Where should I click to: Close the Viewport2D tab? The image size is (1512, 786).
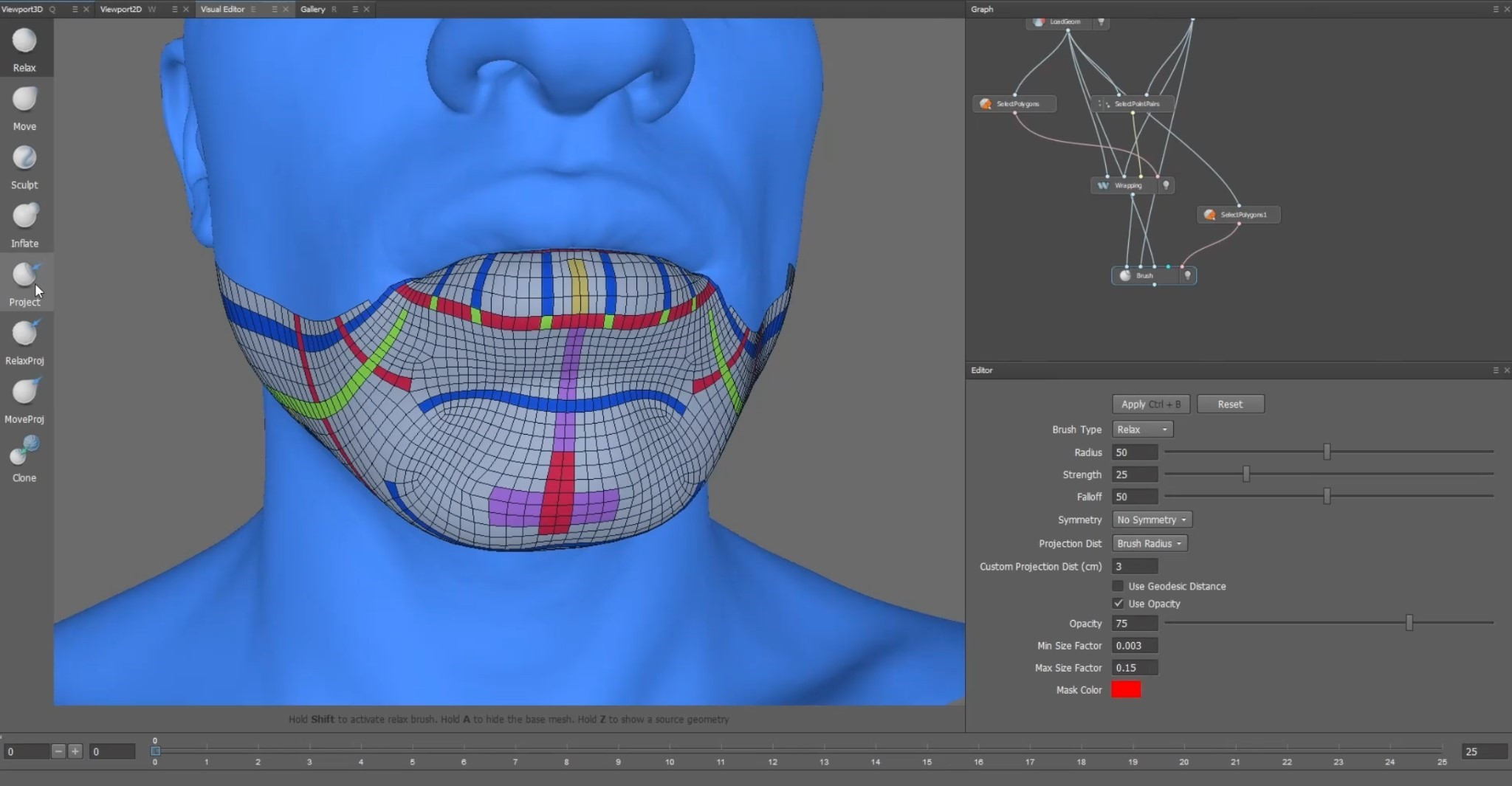185,10
